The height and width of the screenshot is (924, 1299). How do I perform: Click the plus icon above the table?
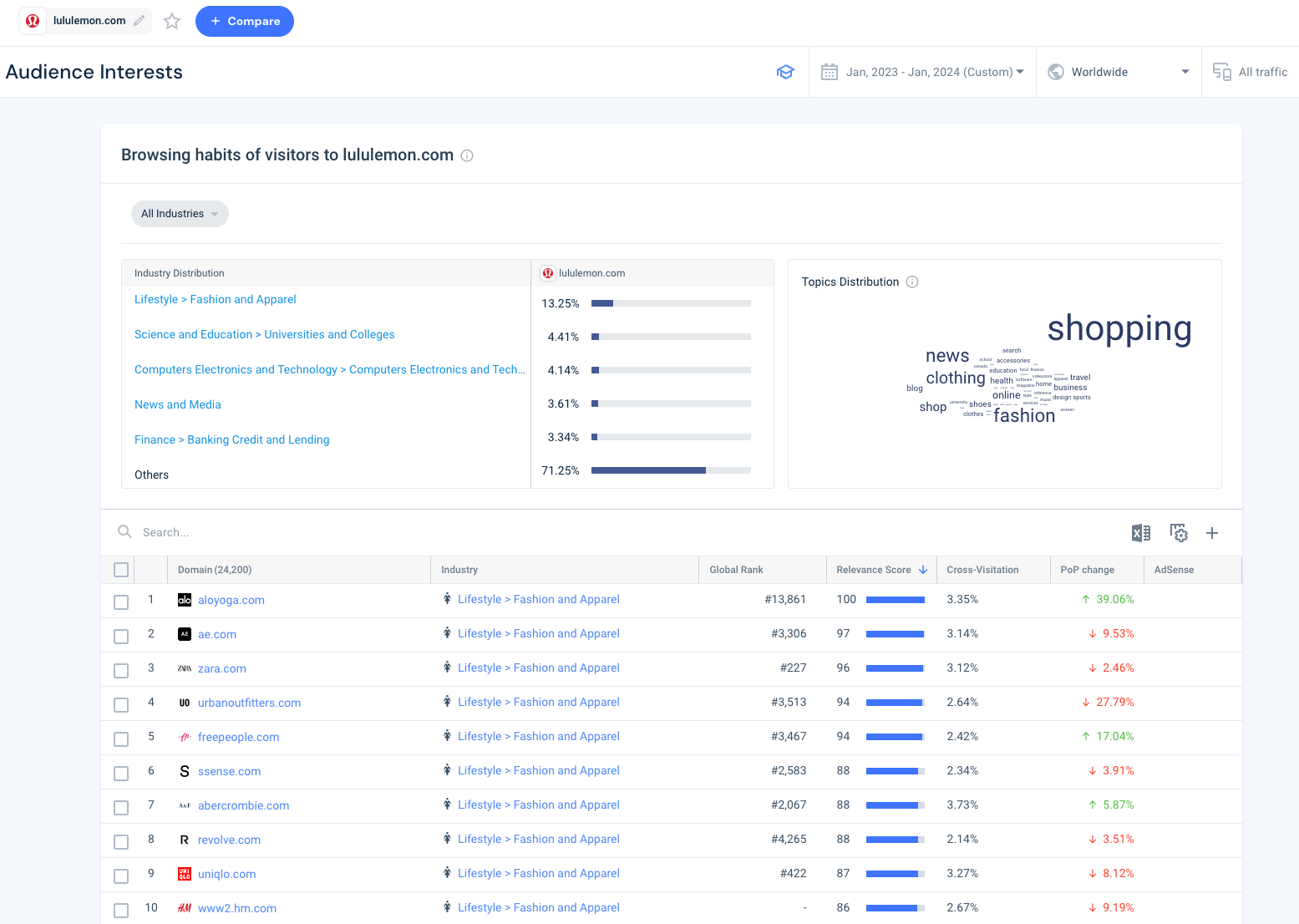pos(1212,533)
